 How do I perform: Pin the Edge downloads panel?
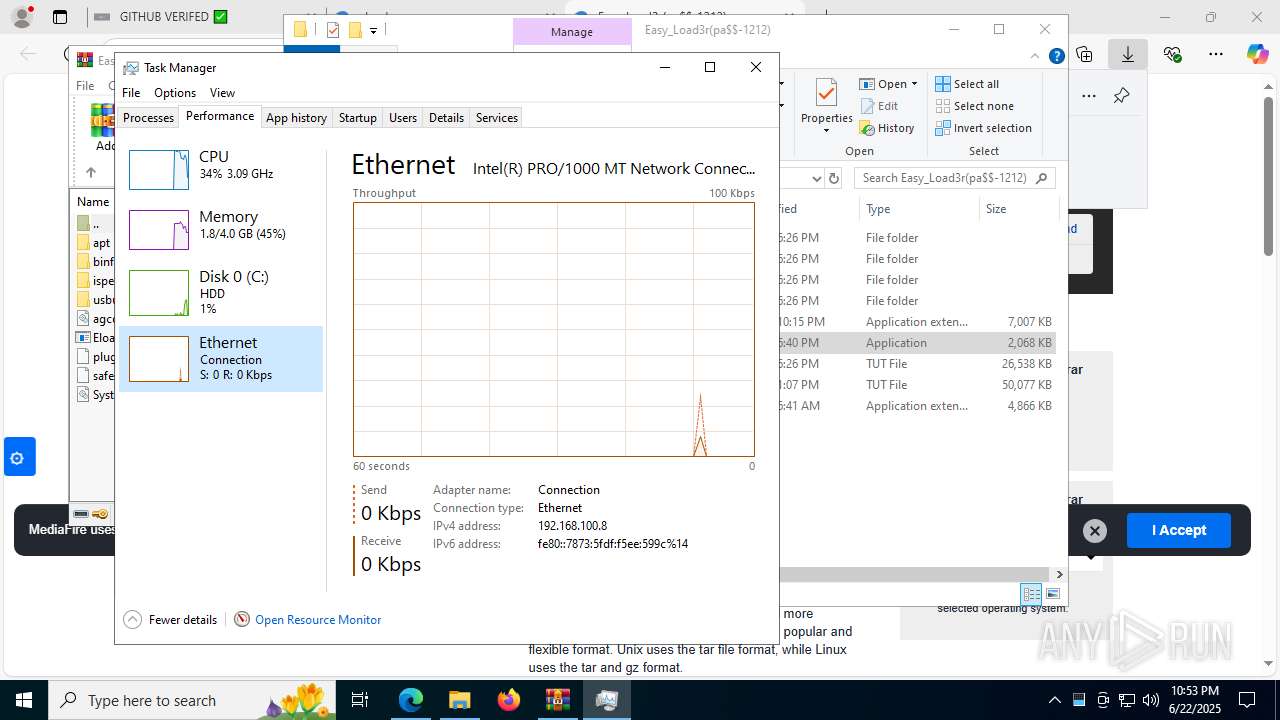click(x=1121, y=96)
